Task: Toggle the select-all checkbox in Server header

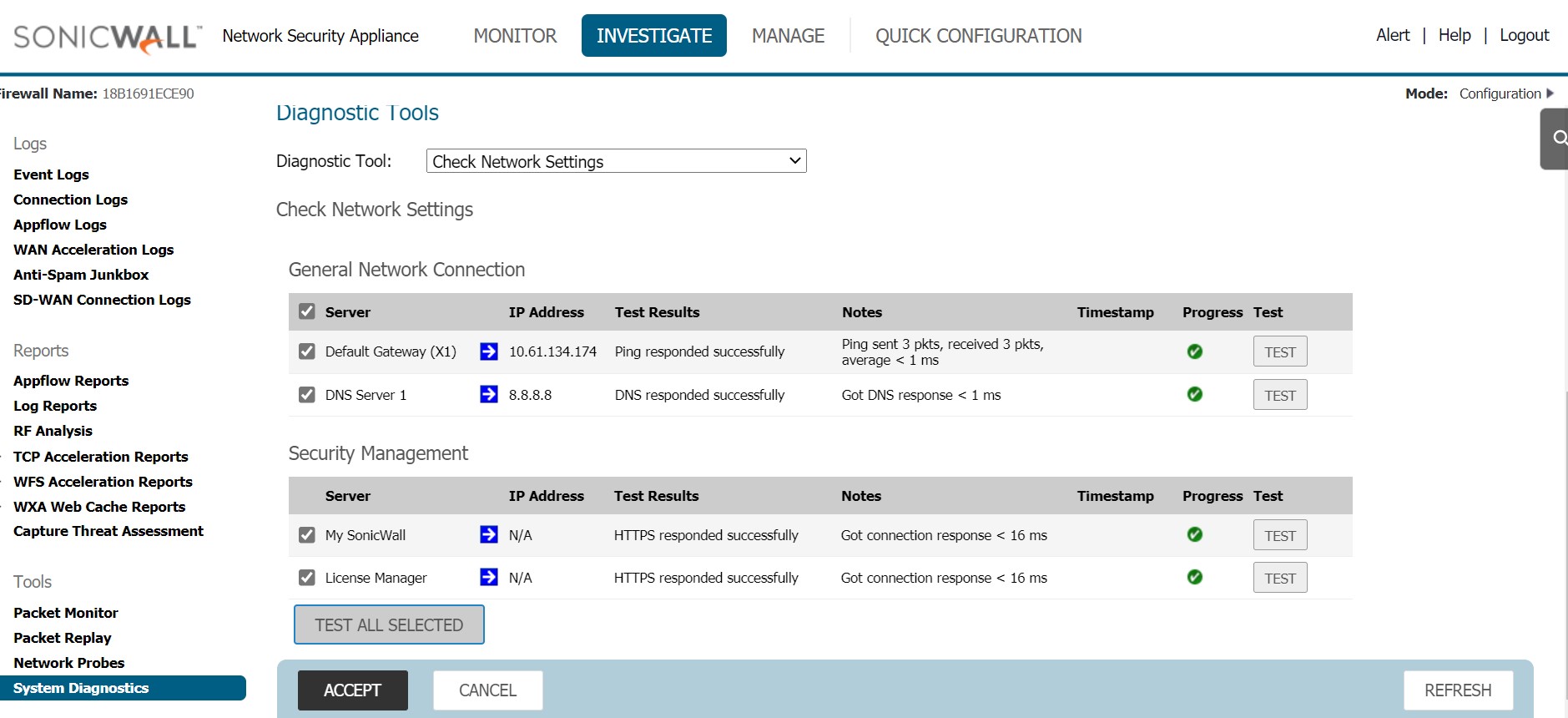Action: pos(307,311)
